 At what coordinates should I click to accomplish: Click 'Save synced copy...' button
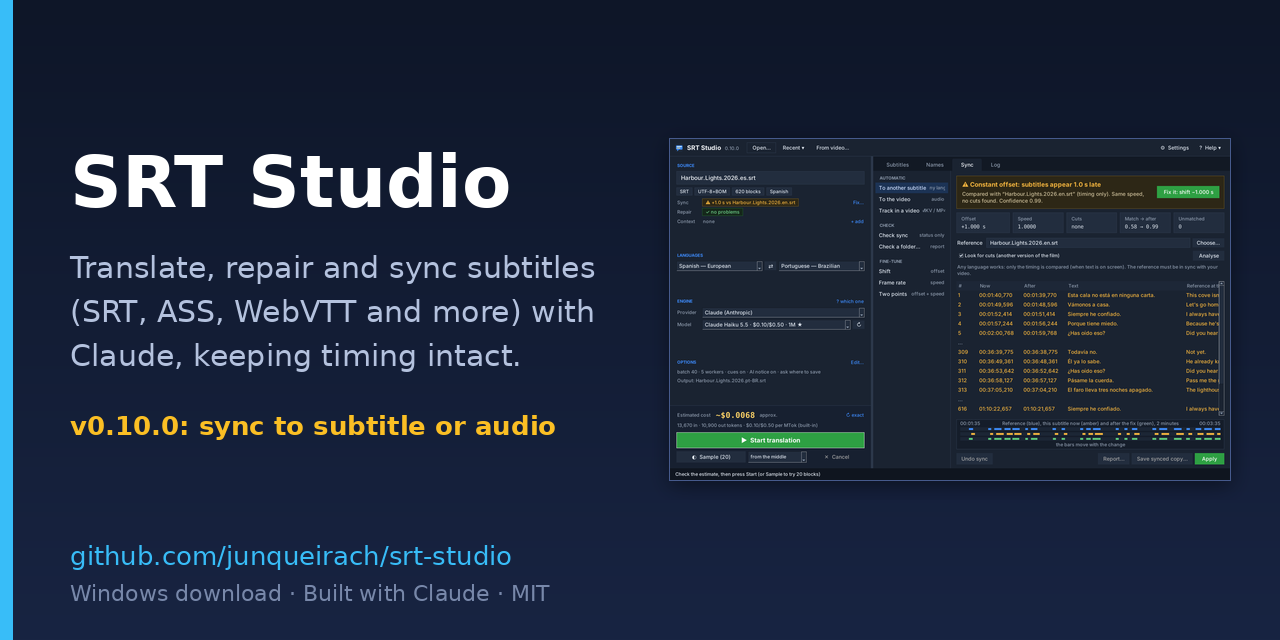point(1162,458)
